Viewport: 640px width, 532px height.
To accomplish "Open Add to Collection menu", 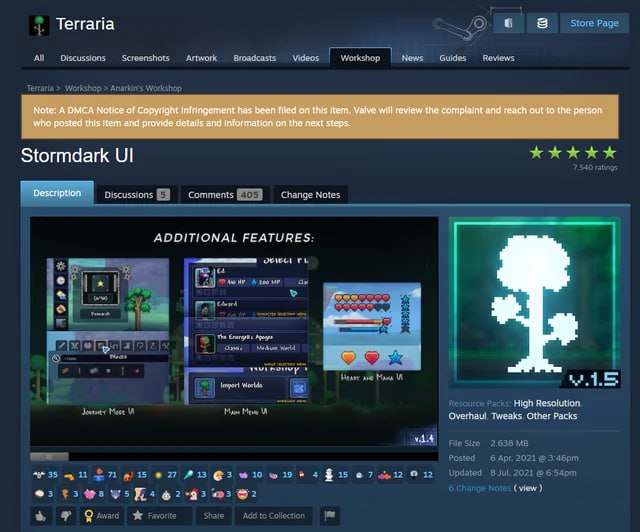I will click(x=273, y=516).
